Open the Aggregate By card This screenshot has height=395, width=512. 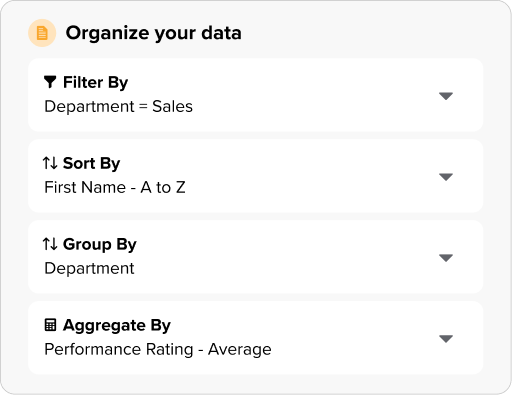click(256, 338)
